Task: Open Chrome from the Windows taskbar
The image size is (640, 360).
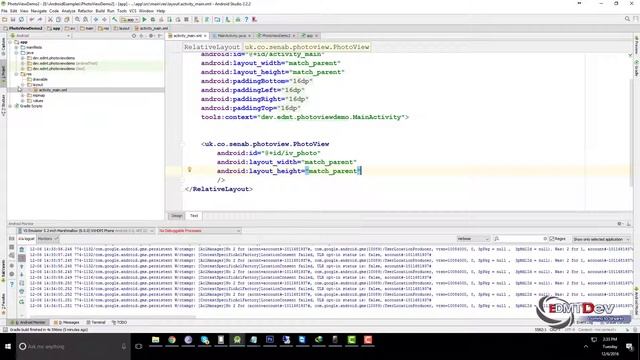Action: click(x=172, y=340)
